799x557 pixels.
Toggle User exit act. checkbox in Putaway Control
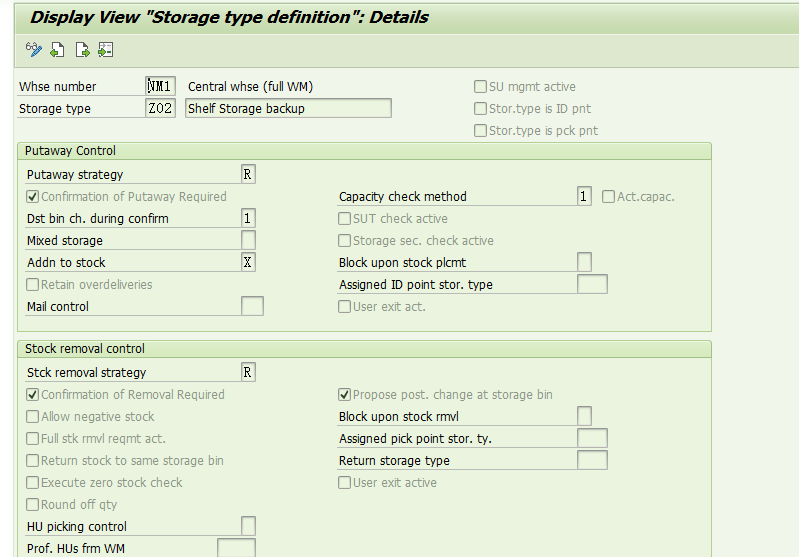(344, 306)
